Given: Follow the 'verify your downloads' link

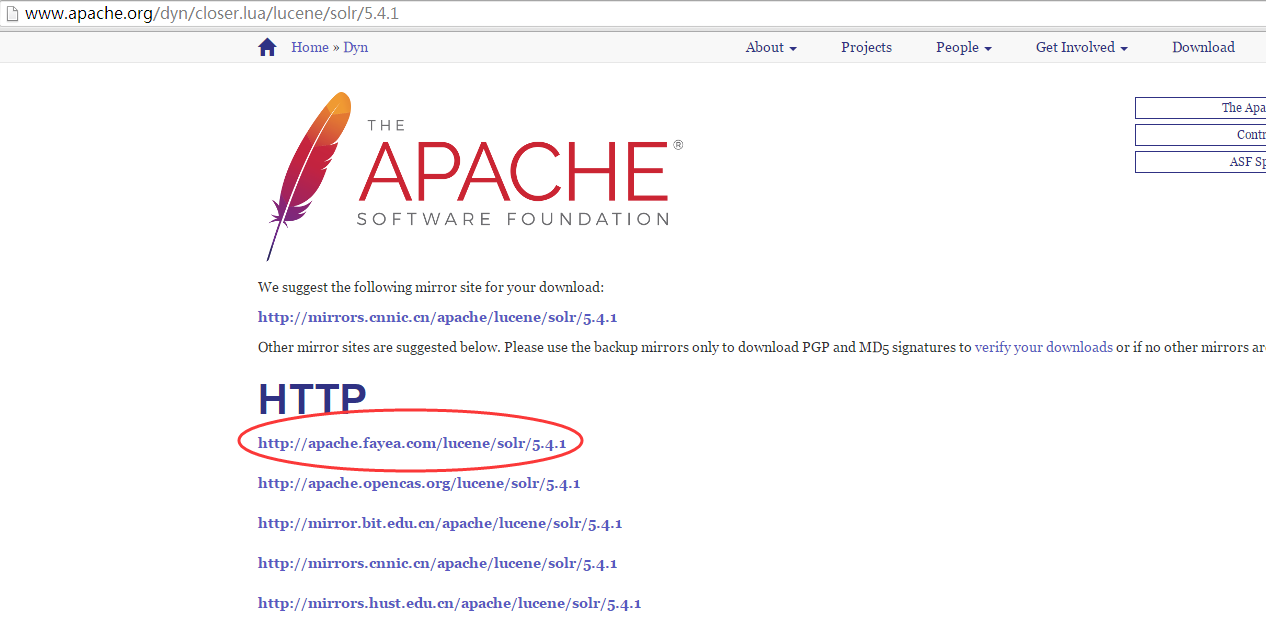Looking at the screenshot, I should tap(1044, 348).
